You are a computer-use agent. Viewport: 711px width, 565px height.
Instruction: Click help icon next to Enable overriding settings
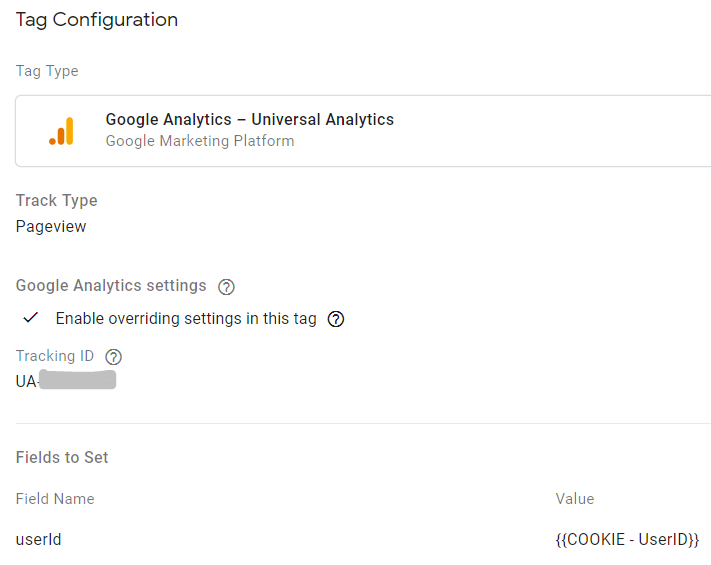pos(336,319)
